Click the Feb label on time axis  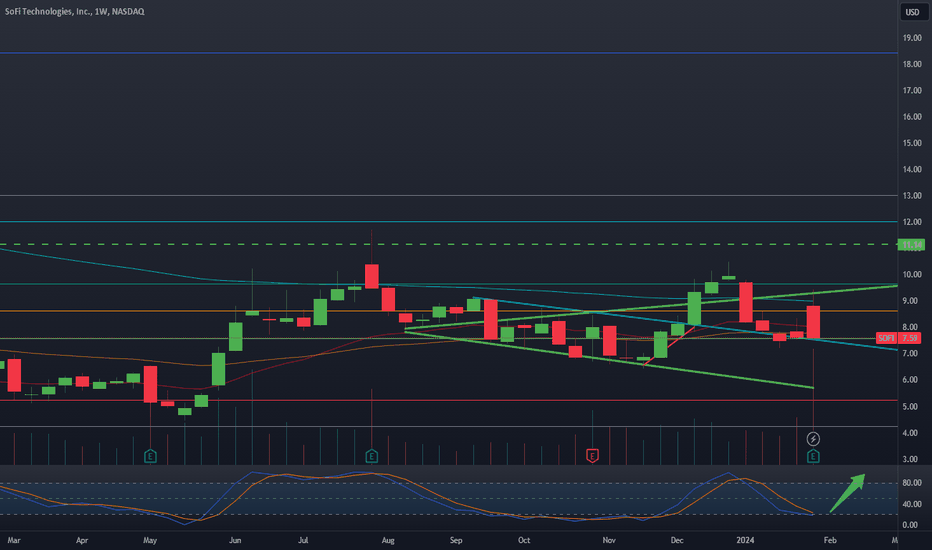click(830, 540)
